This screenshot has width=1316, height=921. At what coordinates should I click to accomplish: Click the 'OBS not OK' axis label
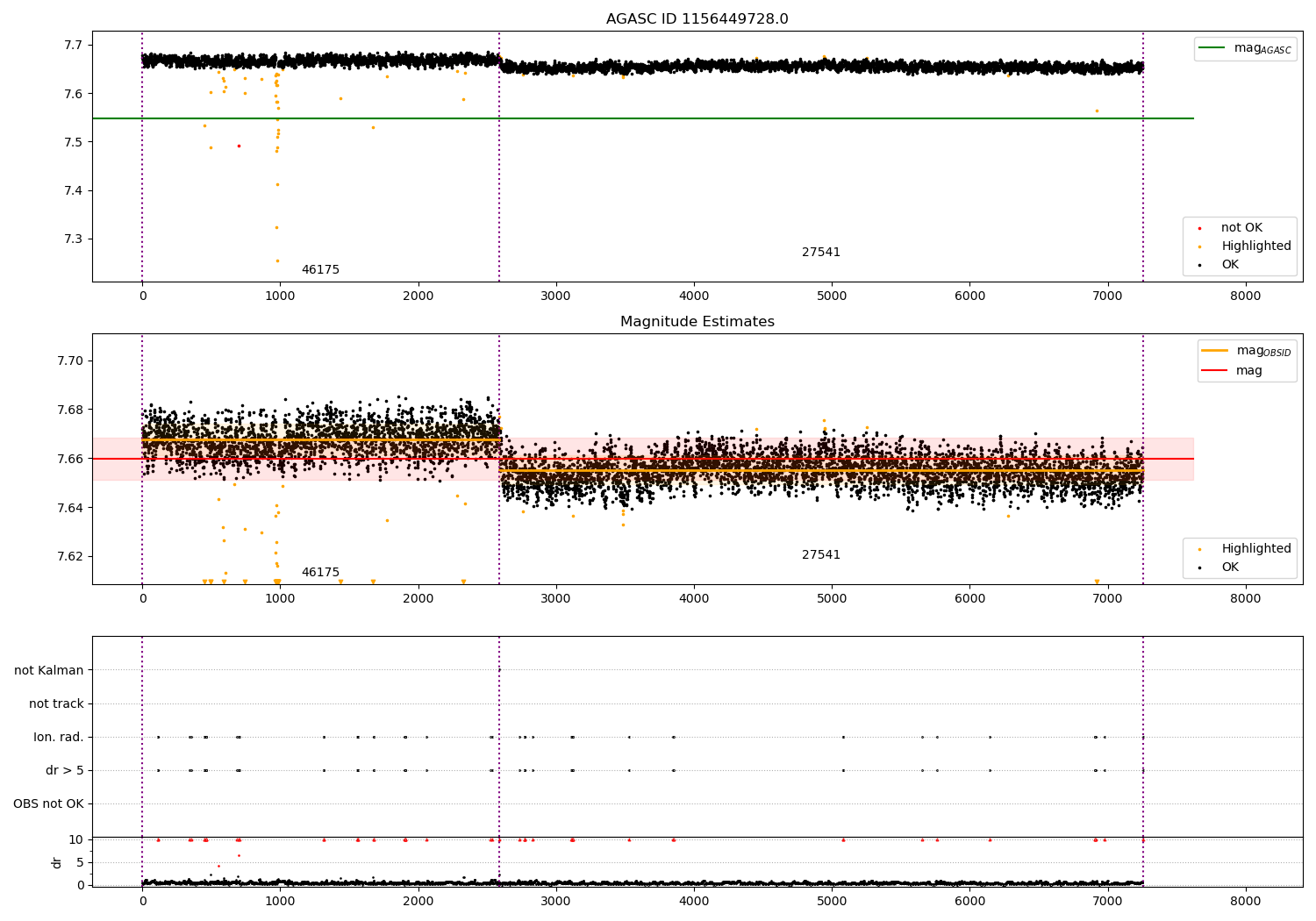point(48,804)
